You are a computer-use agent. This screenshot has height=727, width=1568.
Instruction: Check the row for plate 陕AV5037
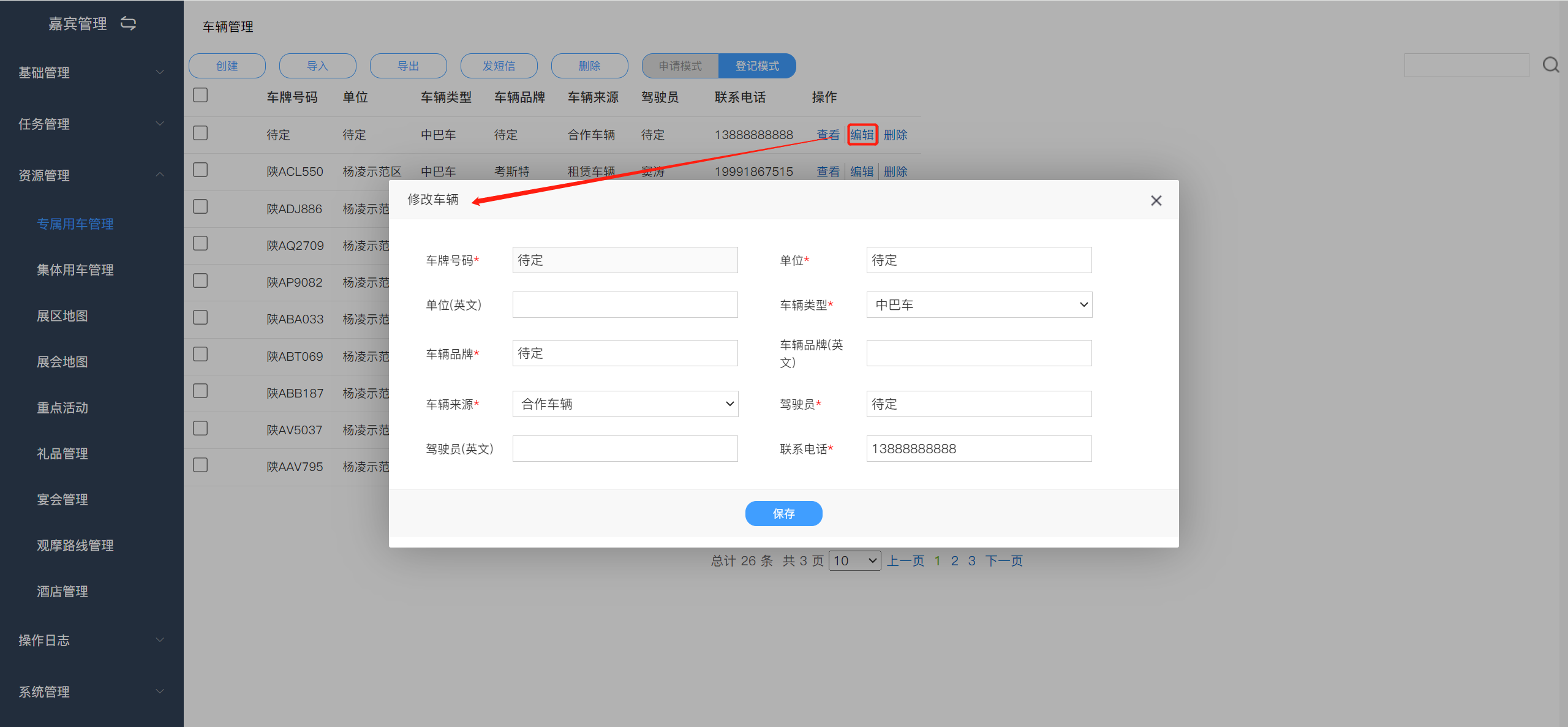pos(200,429)
